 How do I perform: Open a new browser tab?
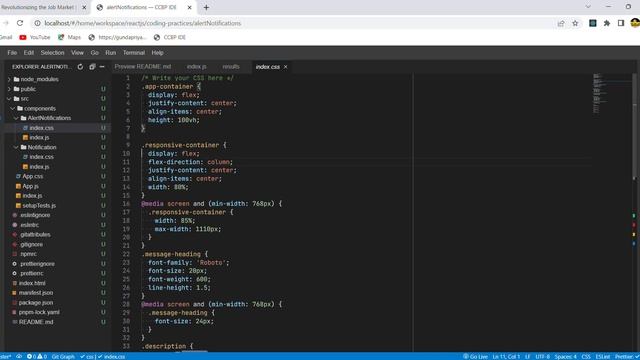tap(206, 7)
